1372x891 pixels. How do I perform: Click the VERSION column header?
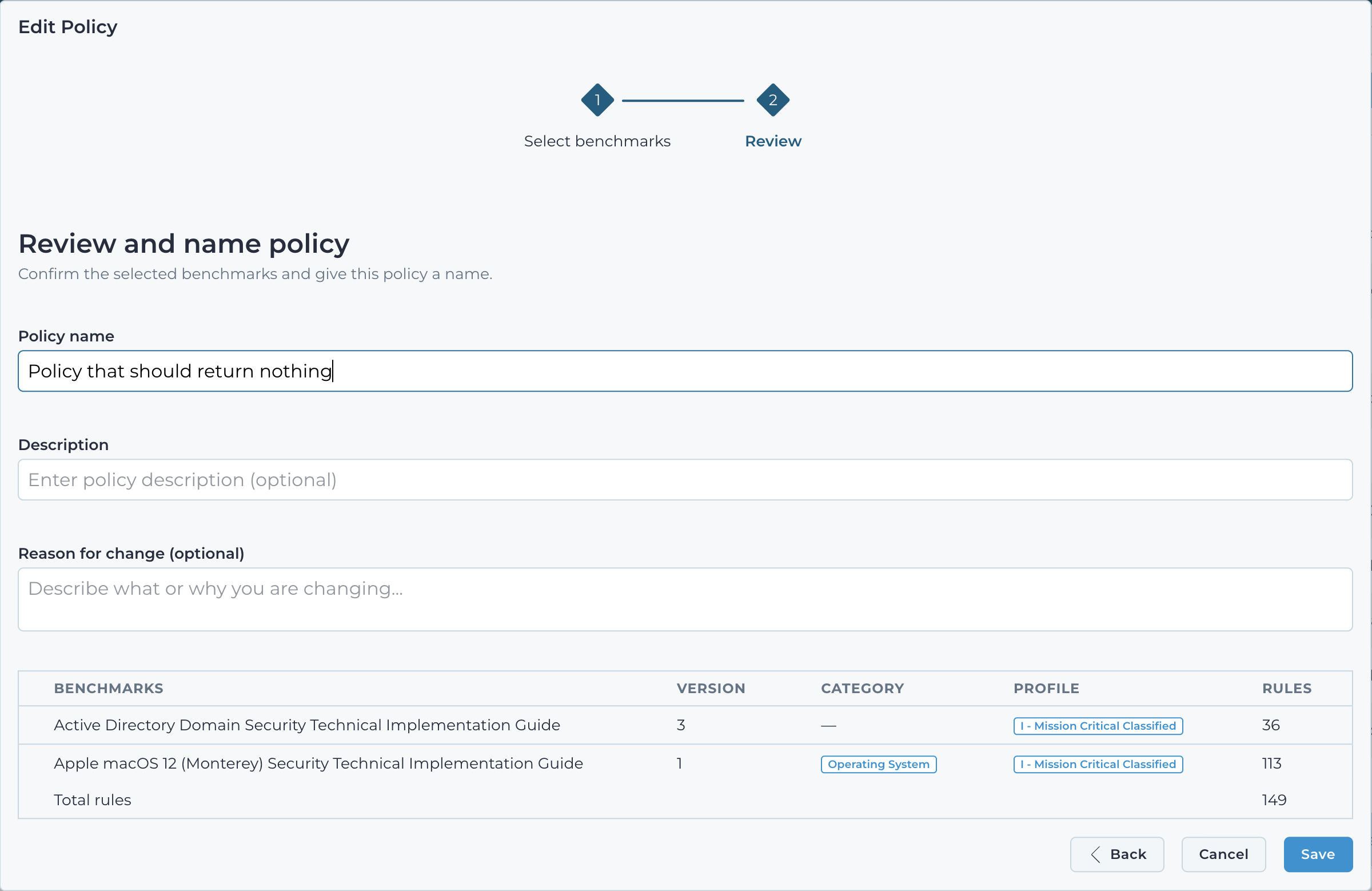point(711,688)
